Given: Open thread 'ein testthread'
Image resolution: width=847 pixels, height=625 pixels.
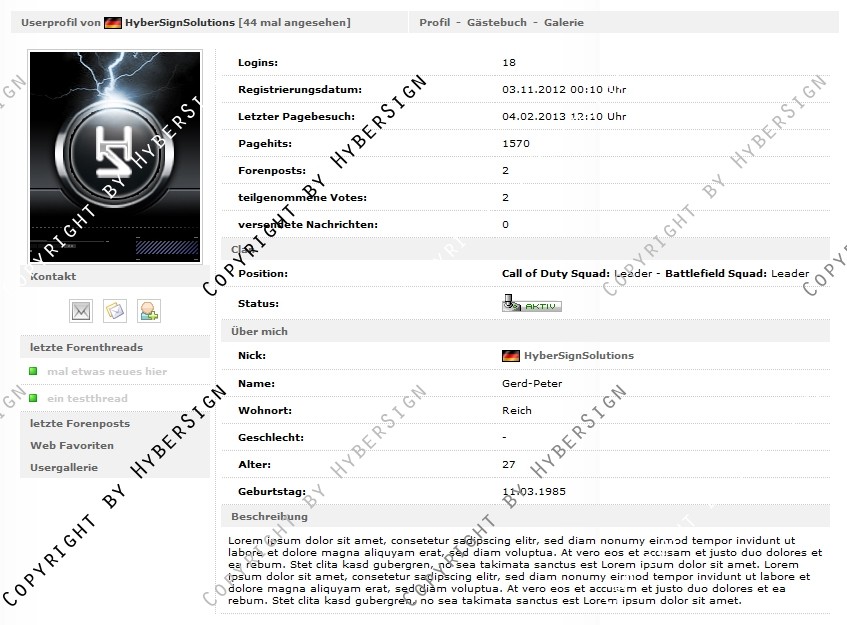Looking at the screenshot, I should pos(88,398).
